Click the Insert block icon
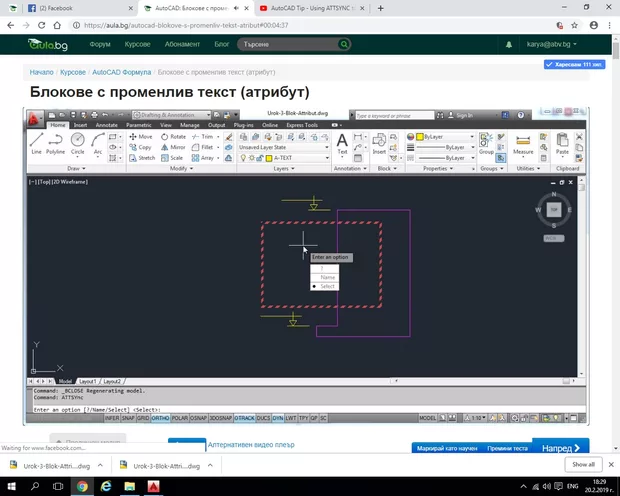This screenshot has height=496, width=620. click(x=379, y=143)
